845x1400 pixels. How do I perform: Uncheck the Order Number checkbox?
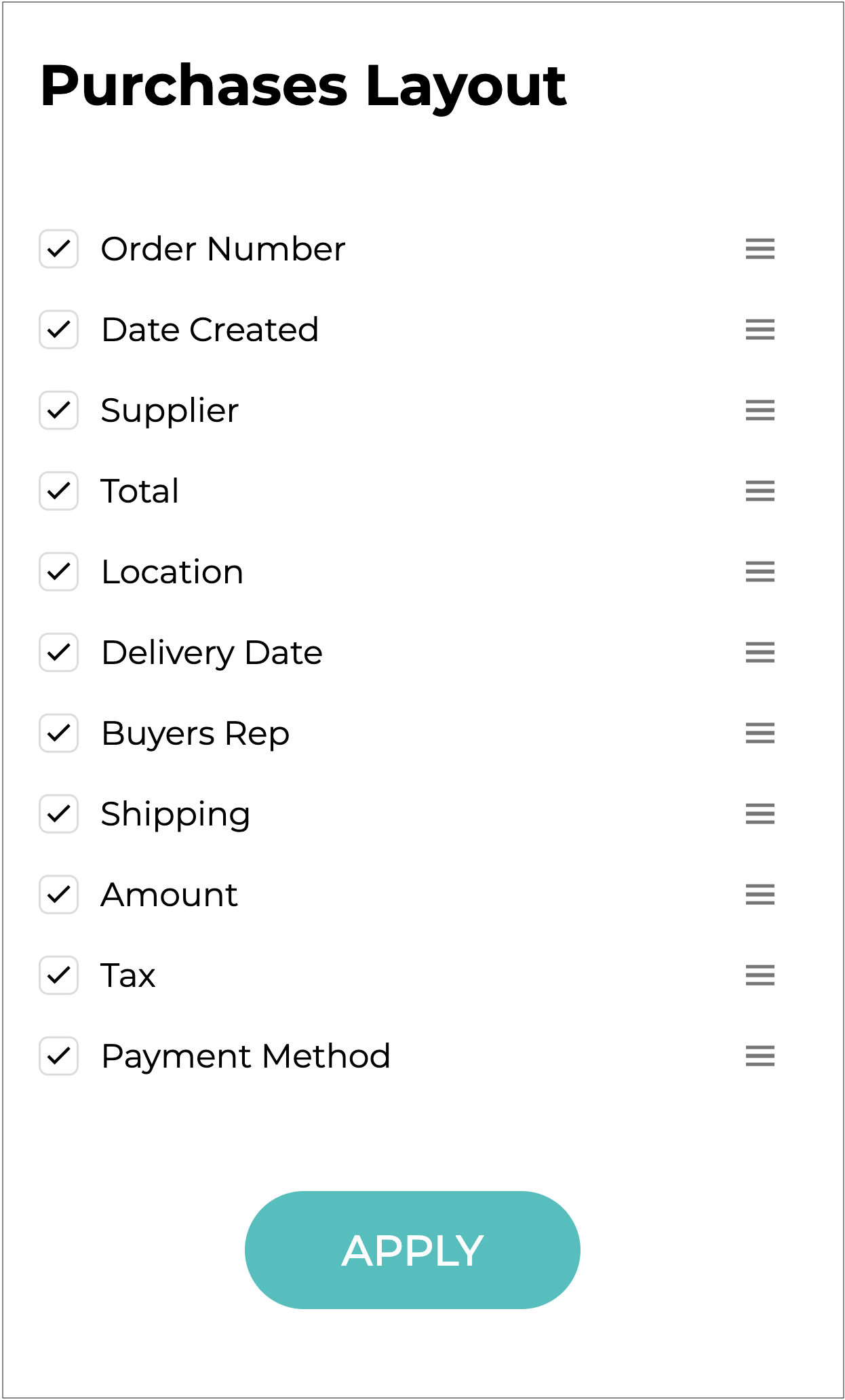tap(59, 249)
